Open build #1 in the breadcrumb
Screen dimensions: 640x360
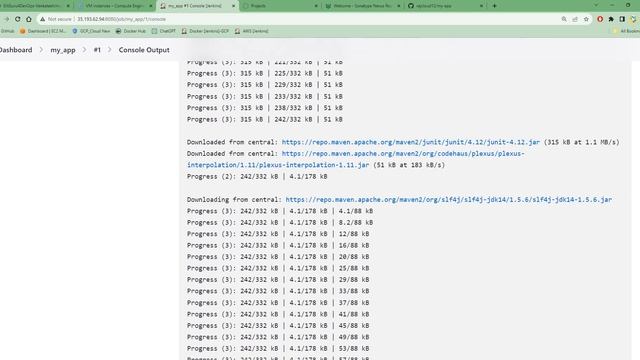pyautogui.click(x=97, y=50)
